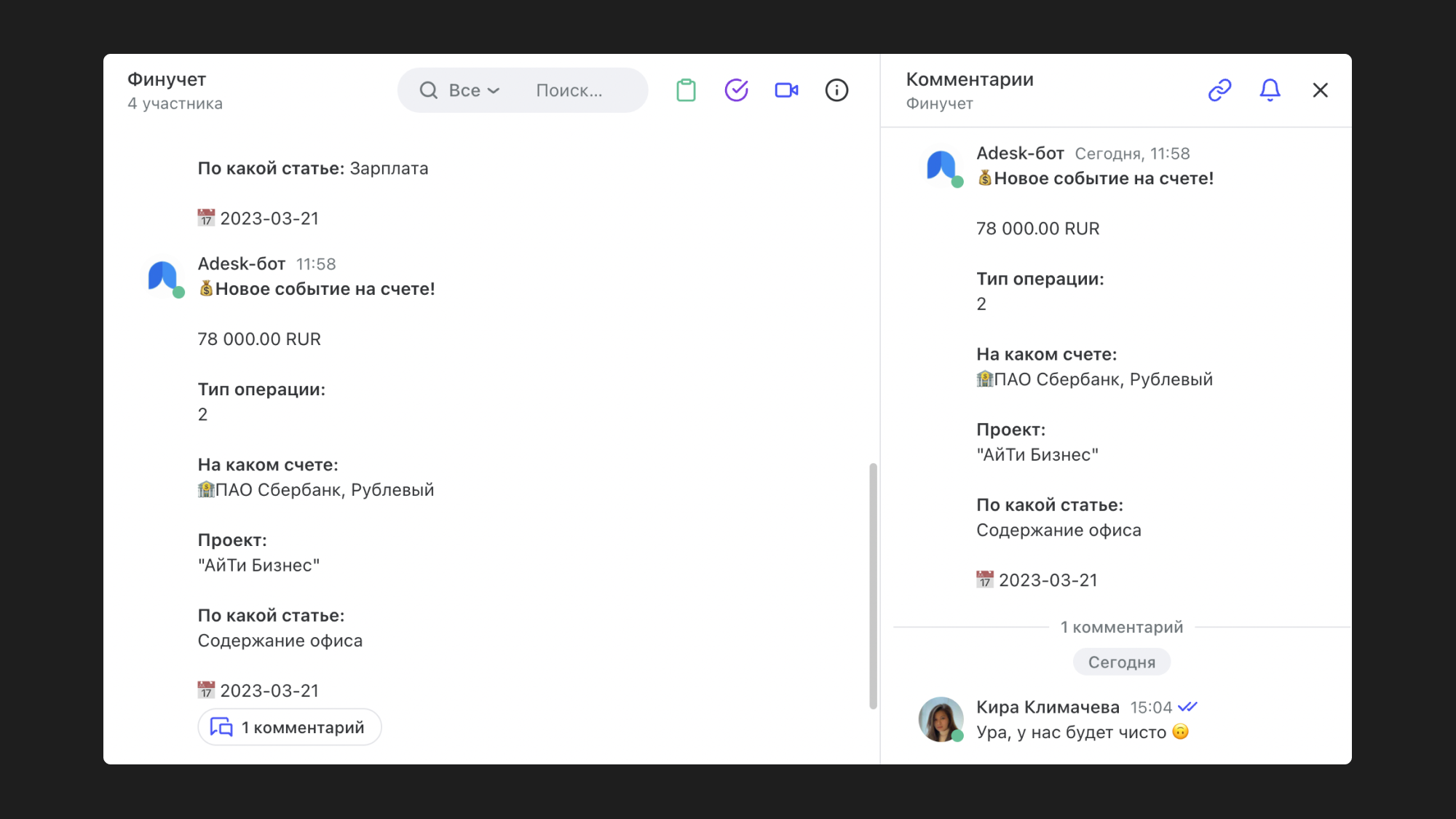Start a video call
Image resolution: width=1456 pixels, height=819 pixels.
[786, 90]
